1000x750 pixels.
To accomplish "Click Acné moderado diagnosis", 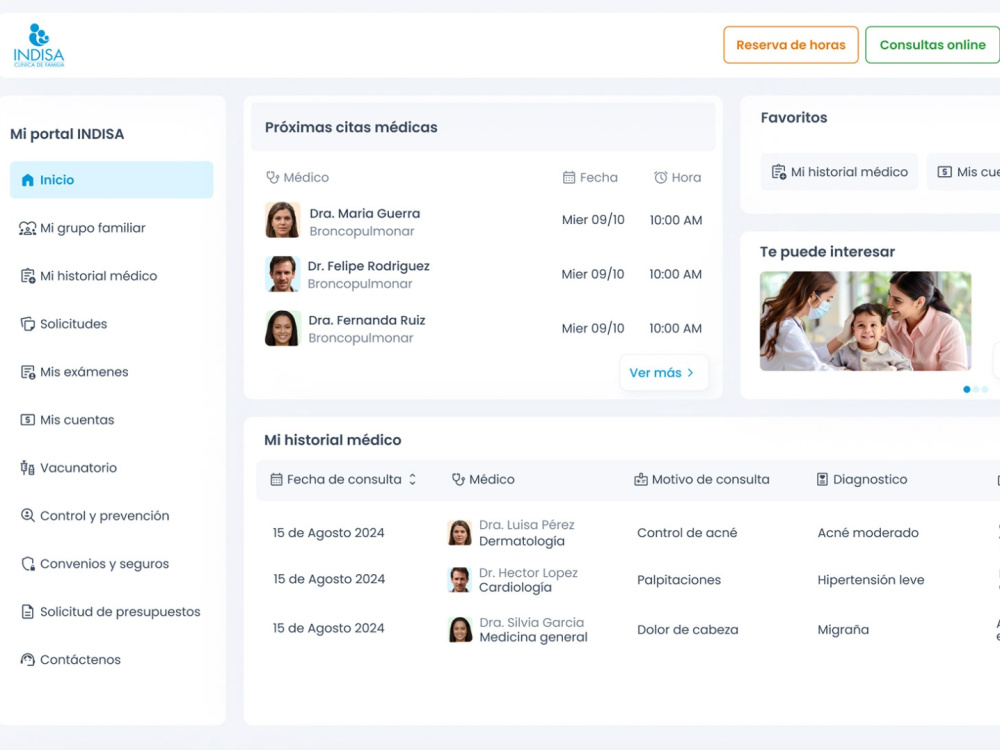I will (868, 533).
